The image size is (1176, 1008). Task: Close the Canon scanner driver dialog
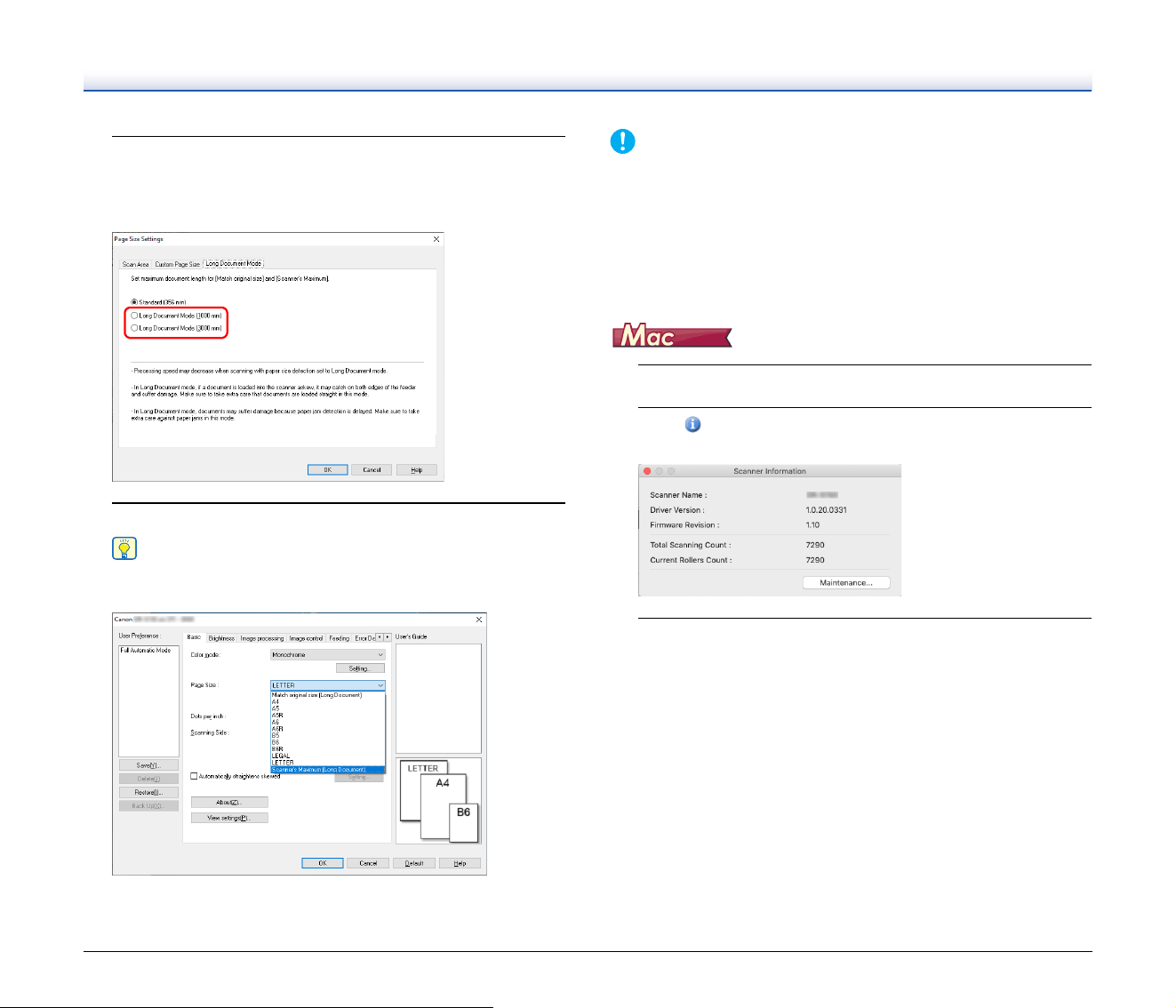click(479, 620)
